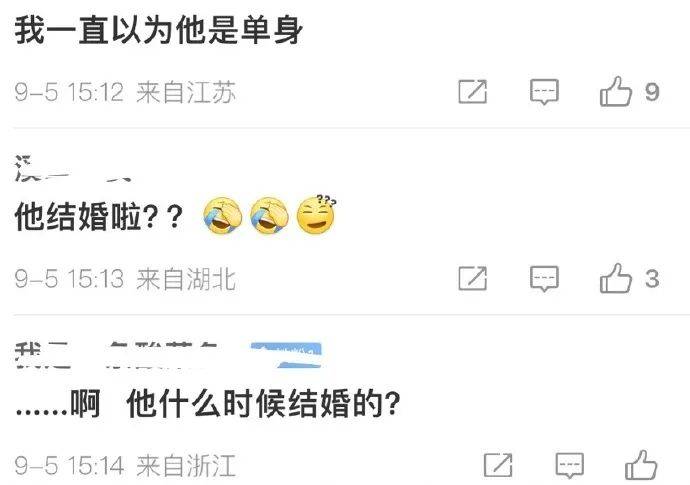Reply to the 浙江 comment
The image size is (690, 485).
click(569, 465)
